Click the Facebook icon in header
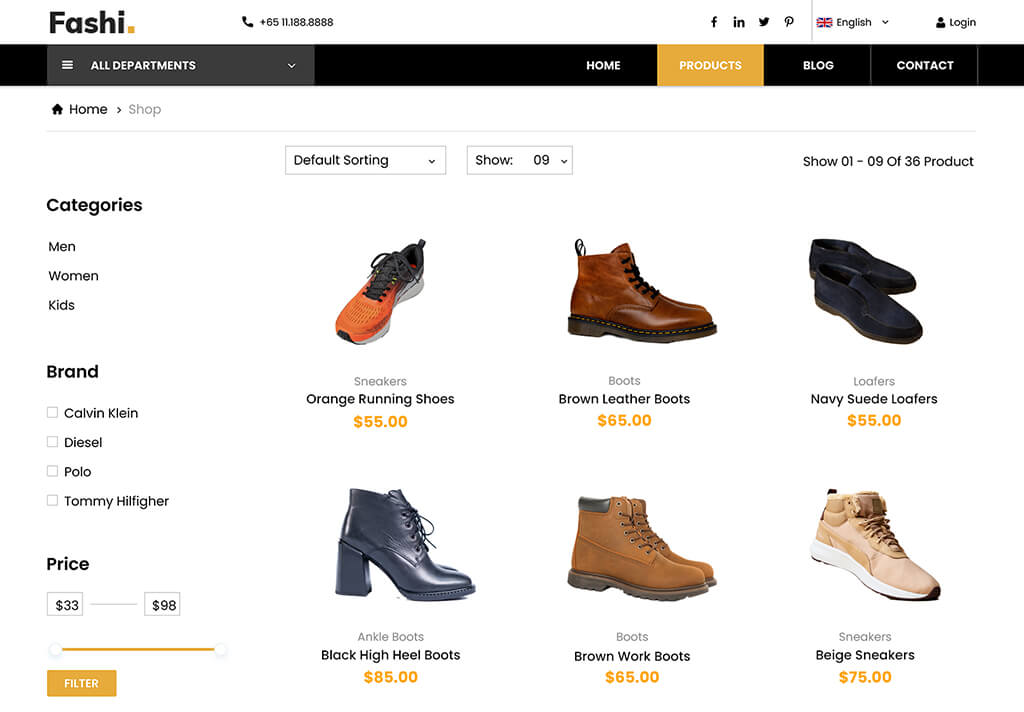Screen dimensions: 1024x712 point(714,22)
